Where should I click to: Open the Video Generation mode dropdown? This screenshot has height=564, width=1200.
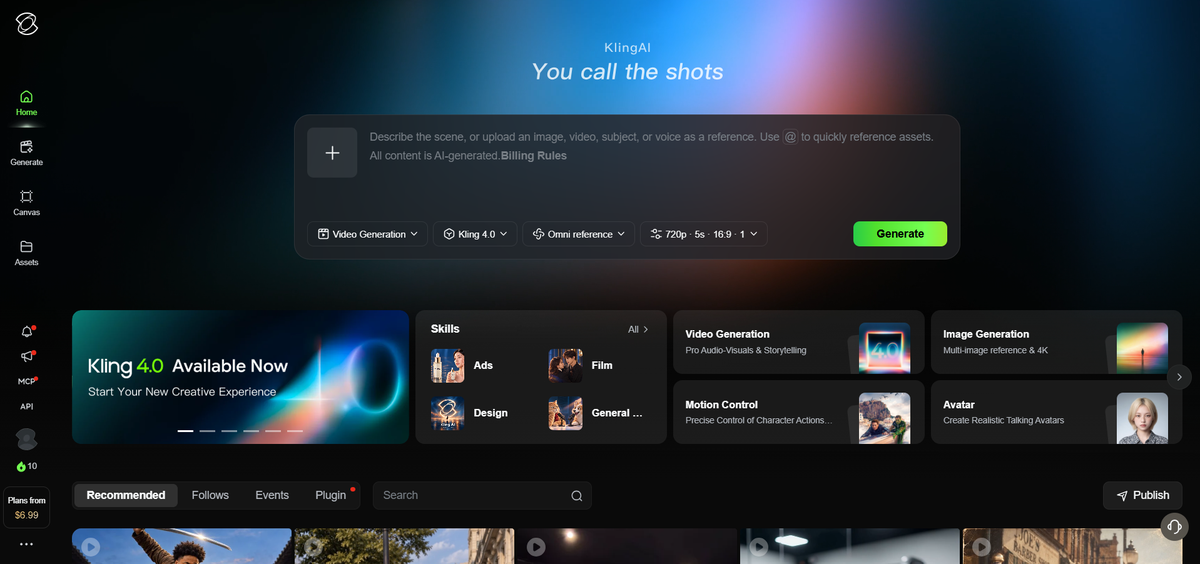[367, 234]
